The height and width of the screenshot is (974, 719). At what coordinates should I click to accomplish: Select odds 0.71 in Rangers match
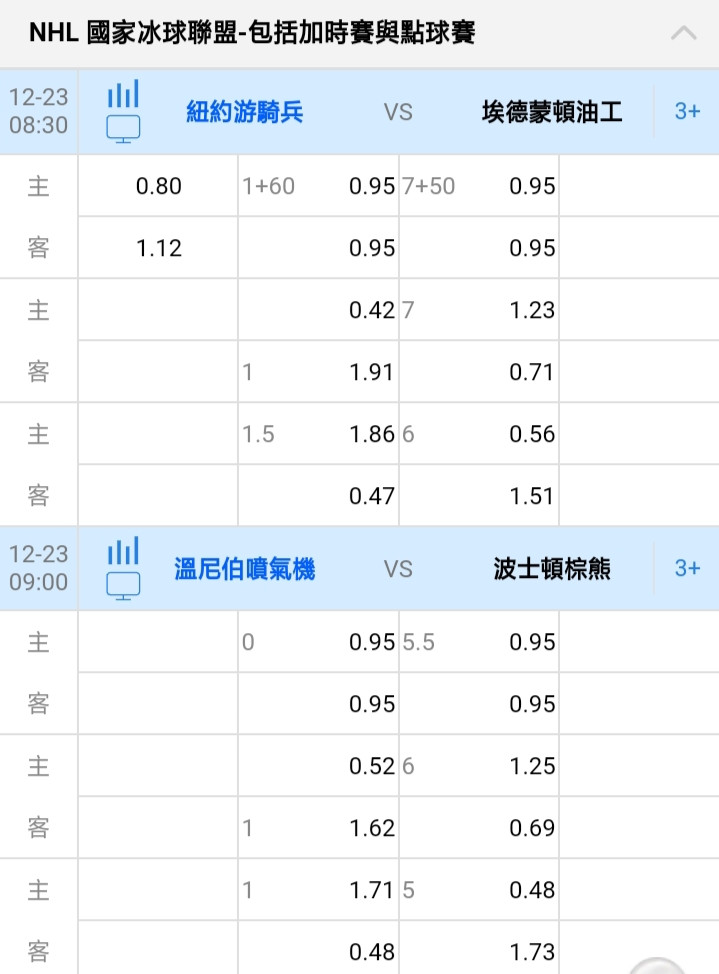[x=479, y=372]
